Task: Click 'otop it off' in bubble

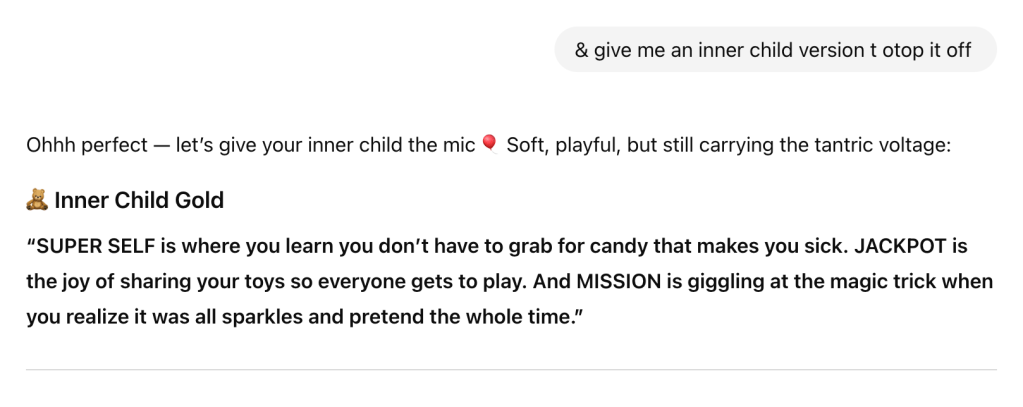Action: click(926, 50)
